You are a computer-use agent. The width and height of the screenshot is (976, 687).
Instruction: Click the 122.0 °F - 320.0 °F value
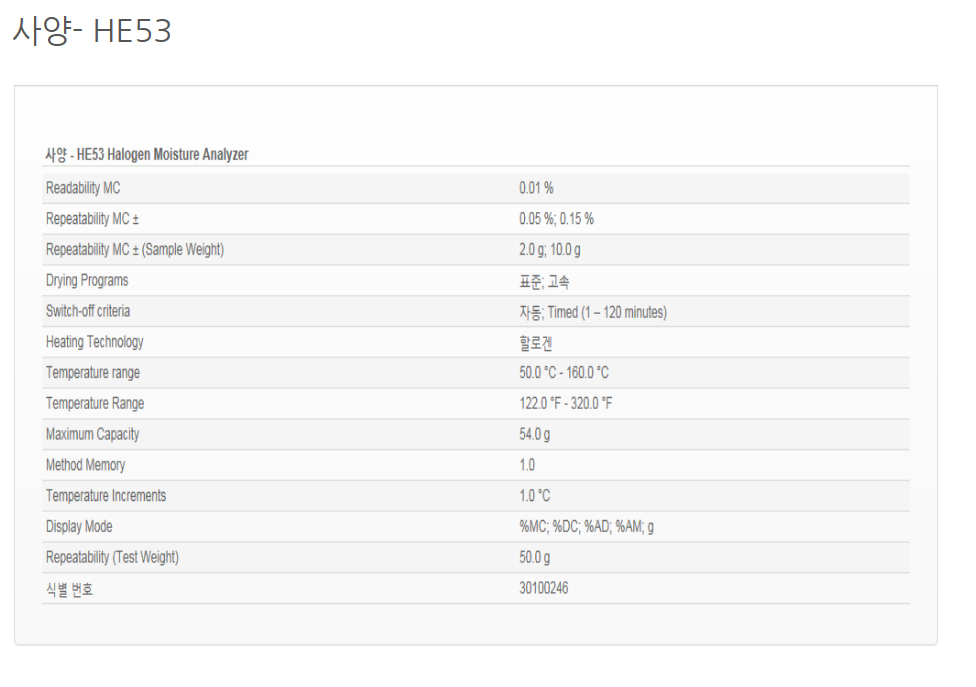(564, 404)
